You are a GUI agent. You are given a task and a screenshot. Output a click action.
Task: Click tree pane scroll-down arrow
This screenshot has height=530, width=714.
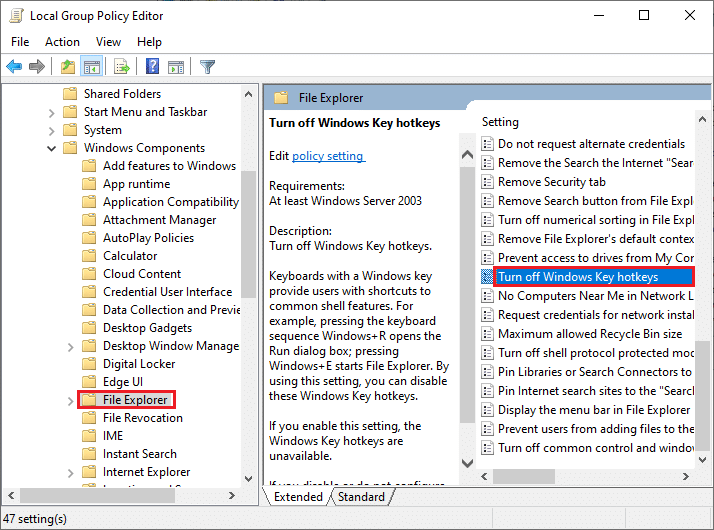click(249, 479)
